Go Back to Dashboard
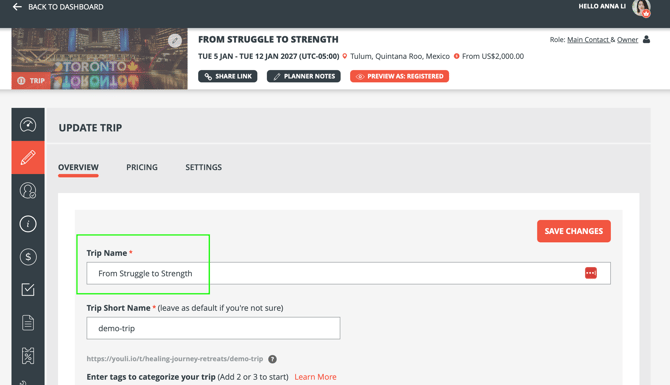This screenshot has height=385, width=670. (58, 7)
